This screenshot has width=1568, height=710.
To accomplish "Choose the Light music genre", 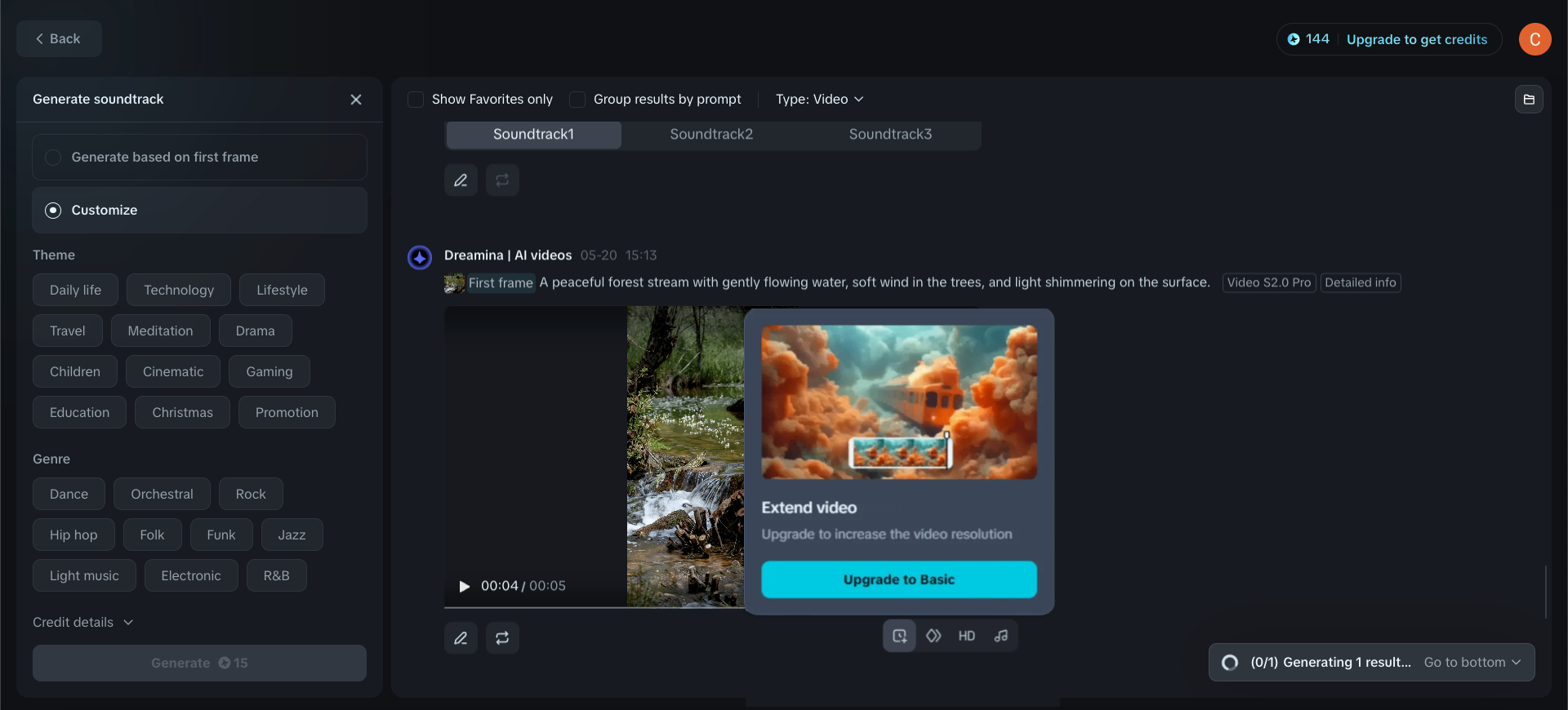I will [x=84, y=575].
